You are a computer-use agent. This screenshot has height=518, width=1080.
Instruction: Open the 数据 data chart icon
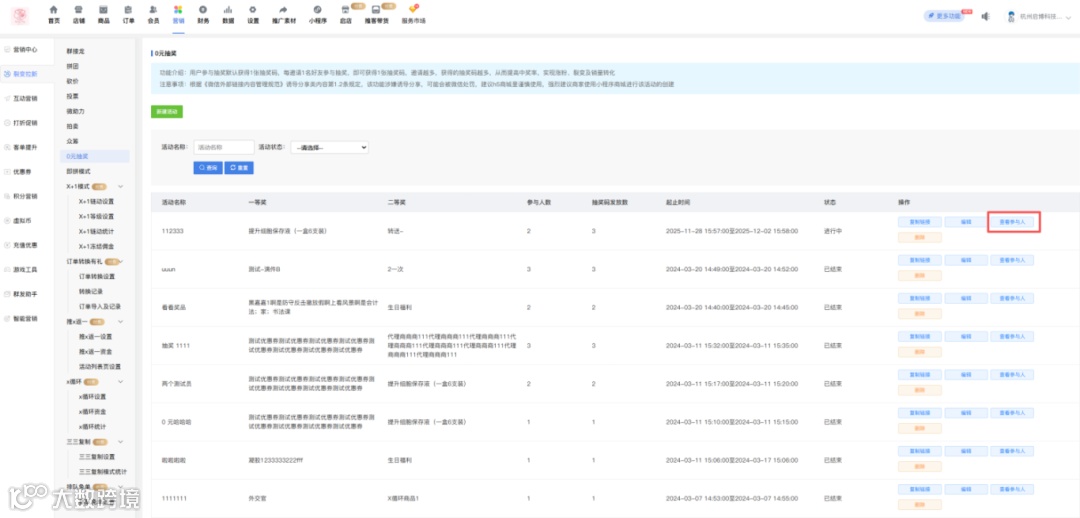coord(228,10)
